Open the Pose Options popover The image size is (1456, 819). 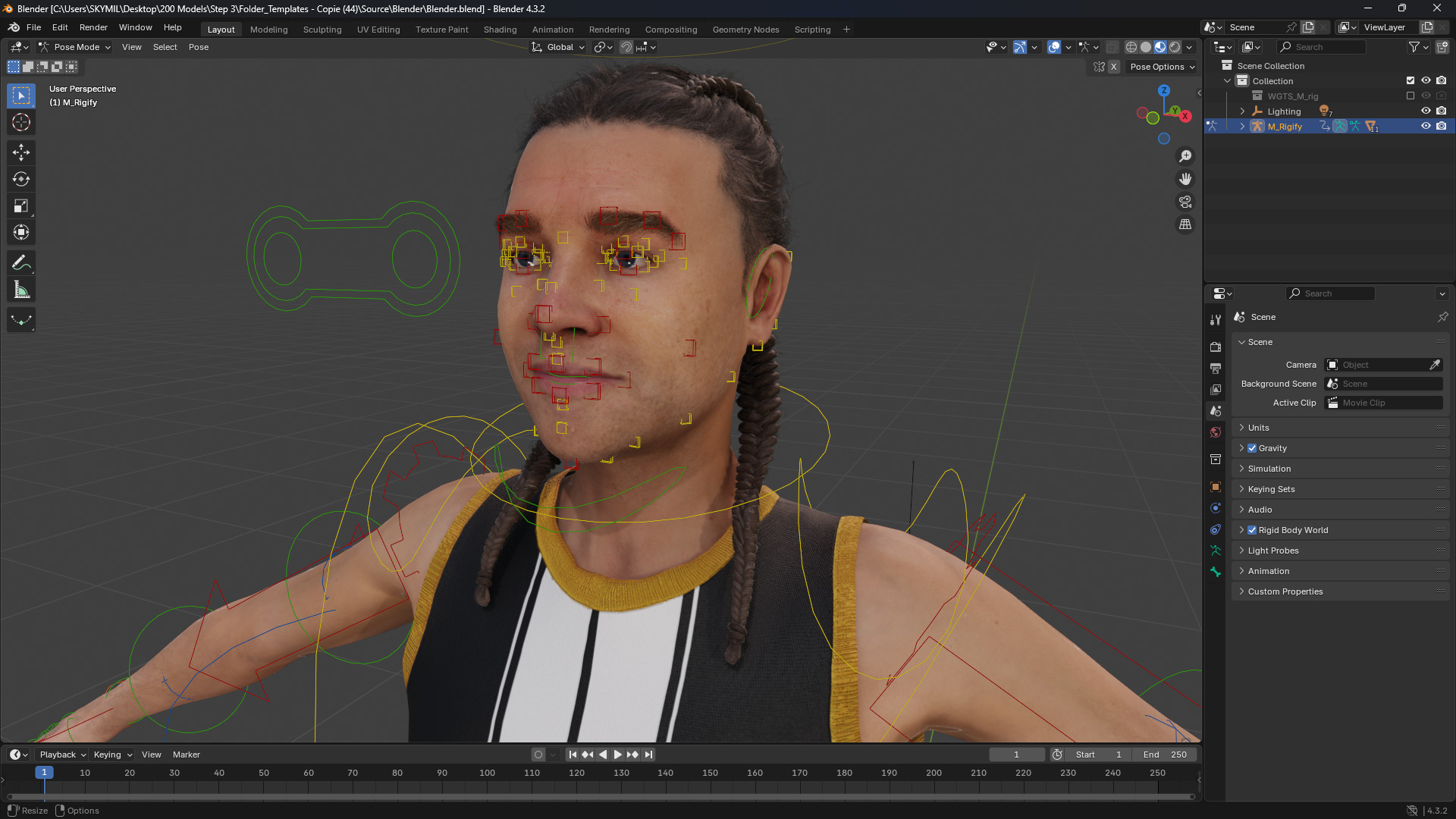click(1162, 67)
